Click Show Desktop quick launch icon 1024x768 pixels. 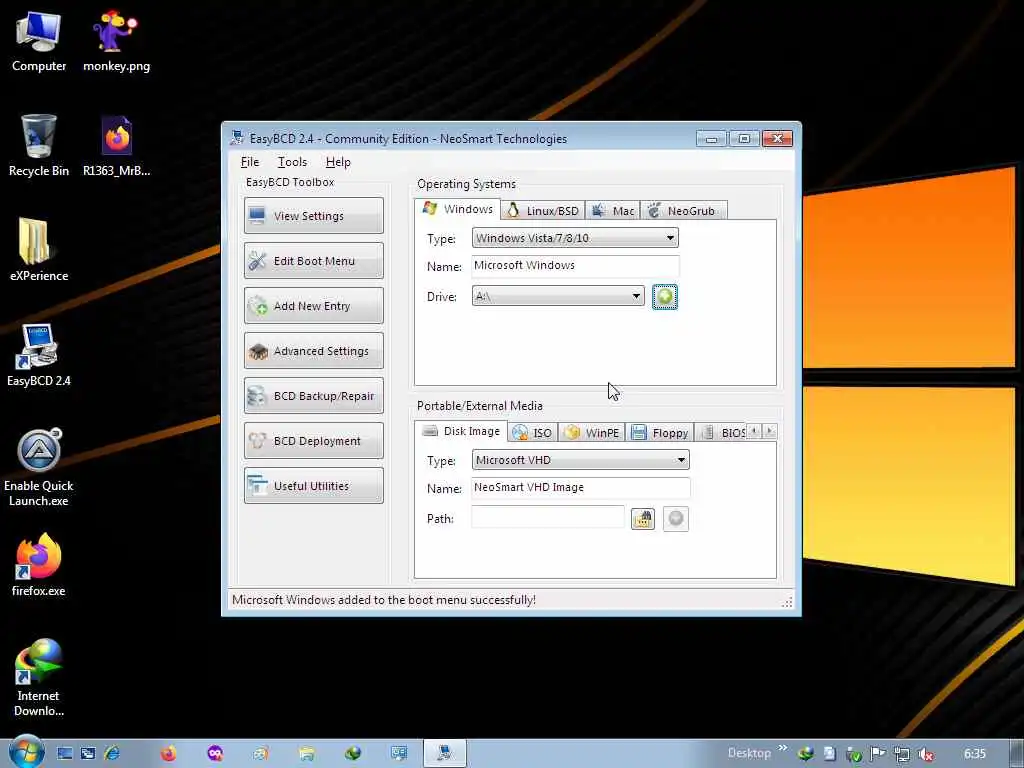tap(65, 754)
